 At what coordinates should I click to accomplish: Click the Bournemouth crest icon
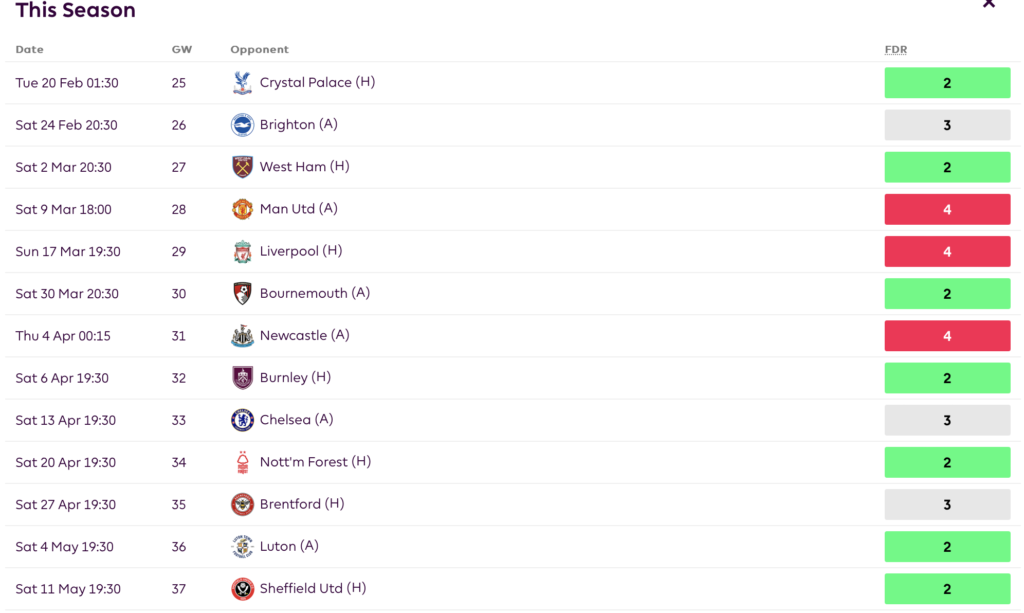pos(242,294)
